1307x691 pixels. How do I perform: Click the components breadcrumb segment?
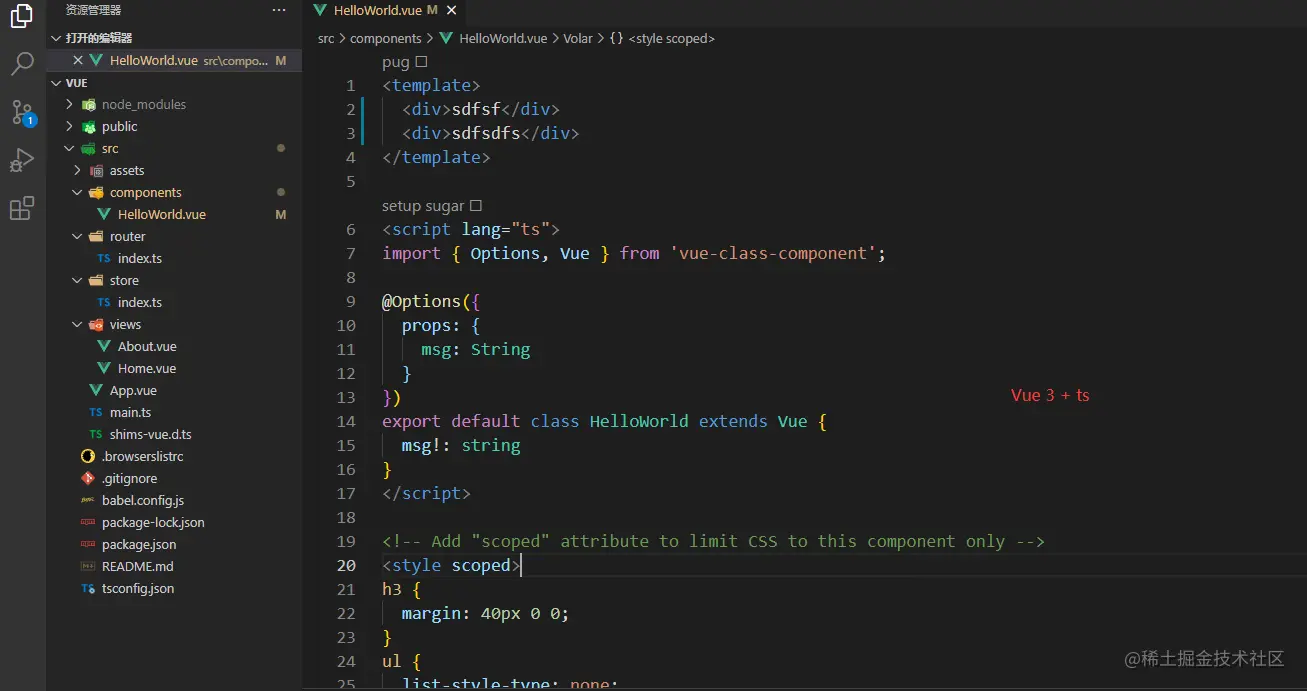(386, 38)
